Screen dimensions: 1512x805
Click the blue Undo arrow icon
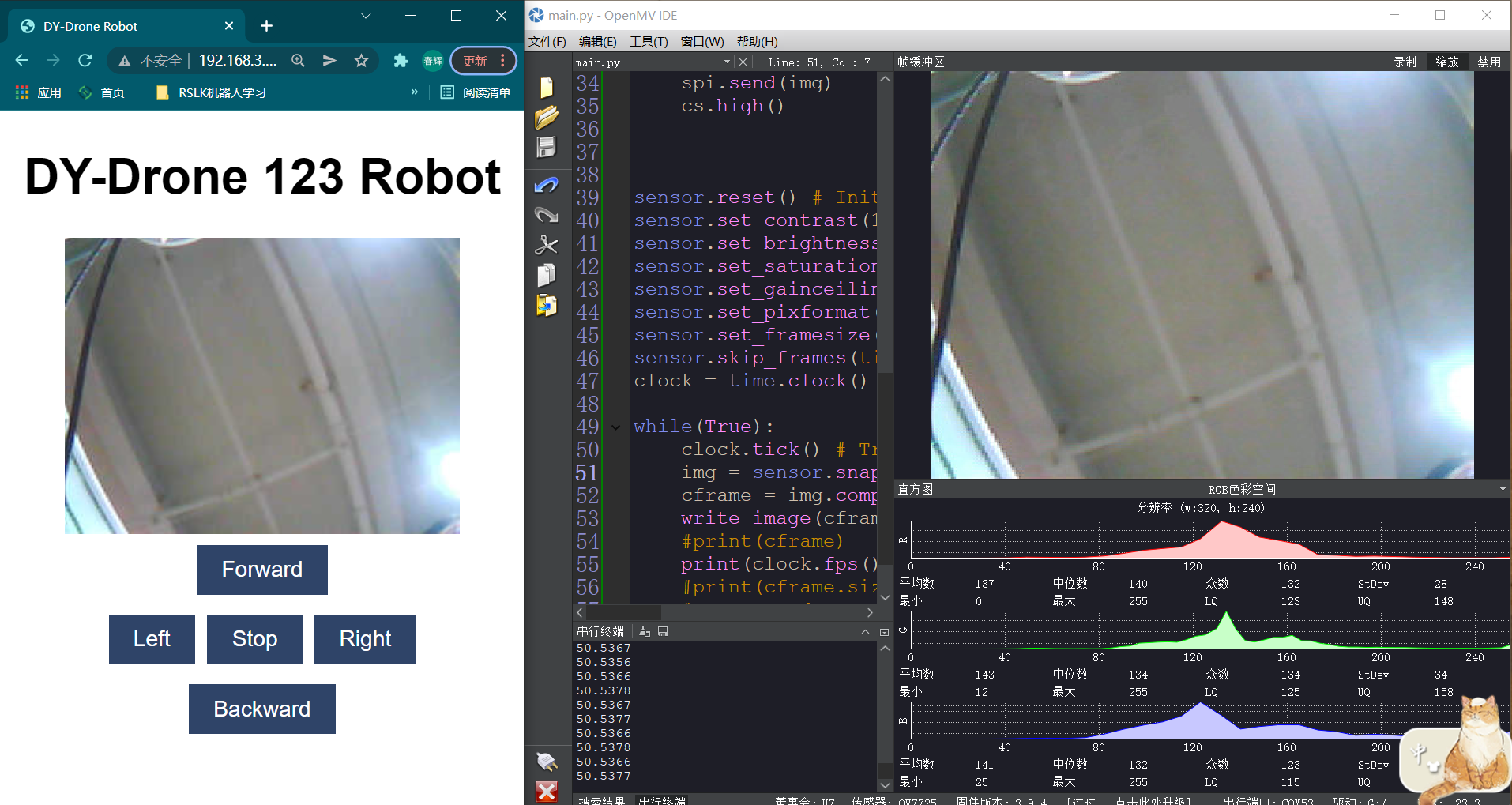547,185
